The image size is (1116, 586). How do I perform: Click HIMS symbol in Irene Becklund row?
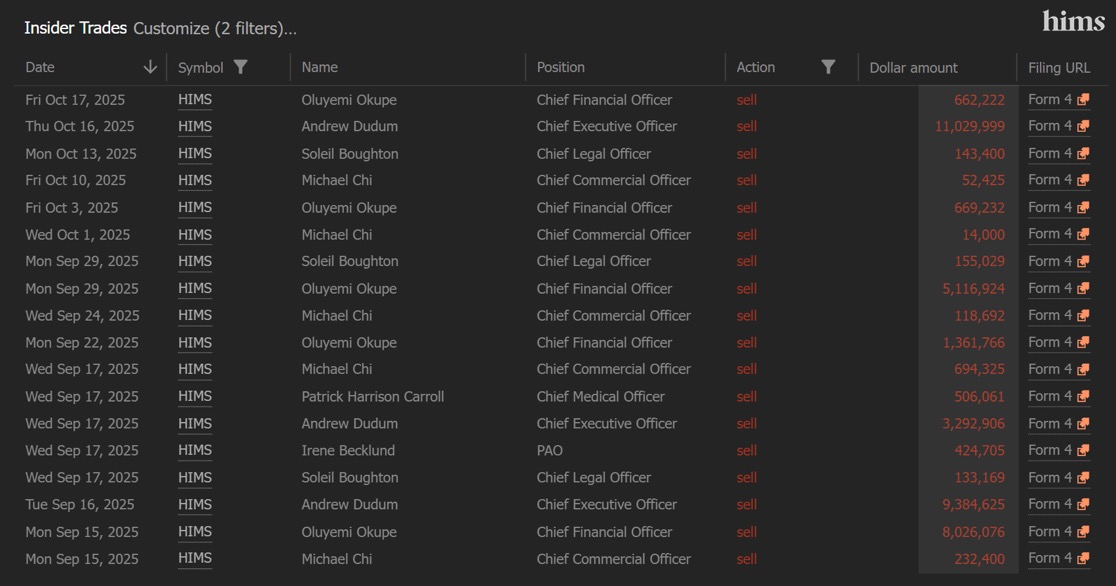point(195,451)
